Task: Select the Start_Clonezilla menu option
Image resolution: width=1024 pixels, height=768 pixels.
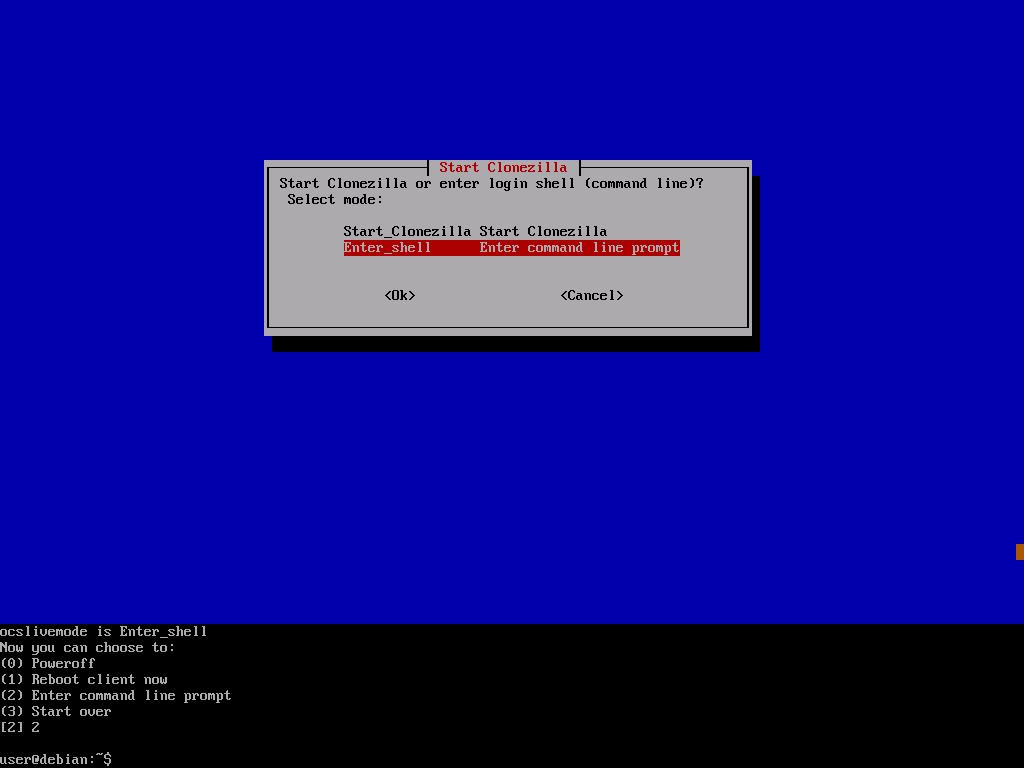Action: (406, 231)
